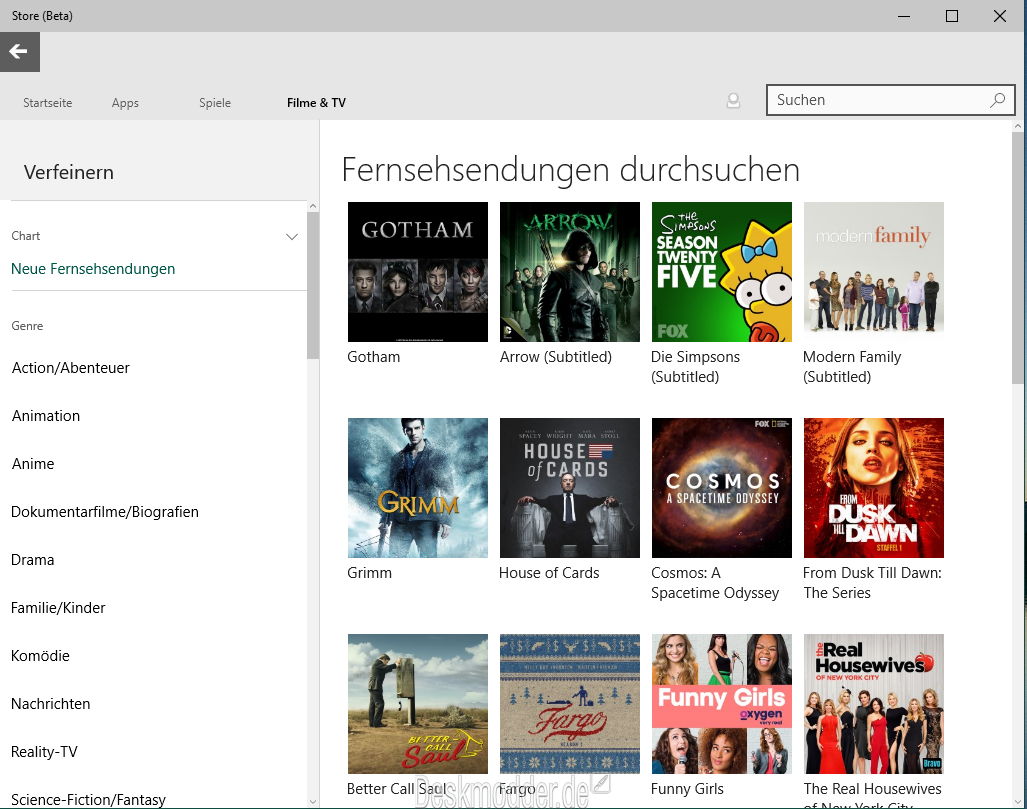Open the House of Cards thumbnail
This screenshot has height=809, width=1027.
570,488
